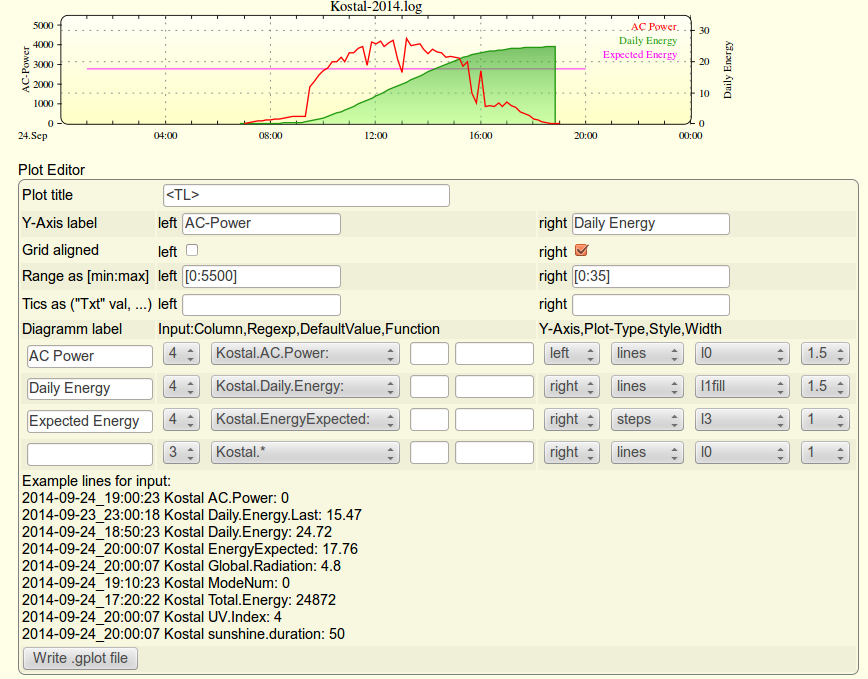Open the steps plot-type dropdown
Screen dimensions: 868x679
point(646,420)
